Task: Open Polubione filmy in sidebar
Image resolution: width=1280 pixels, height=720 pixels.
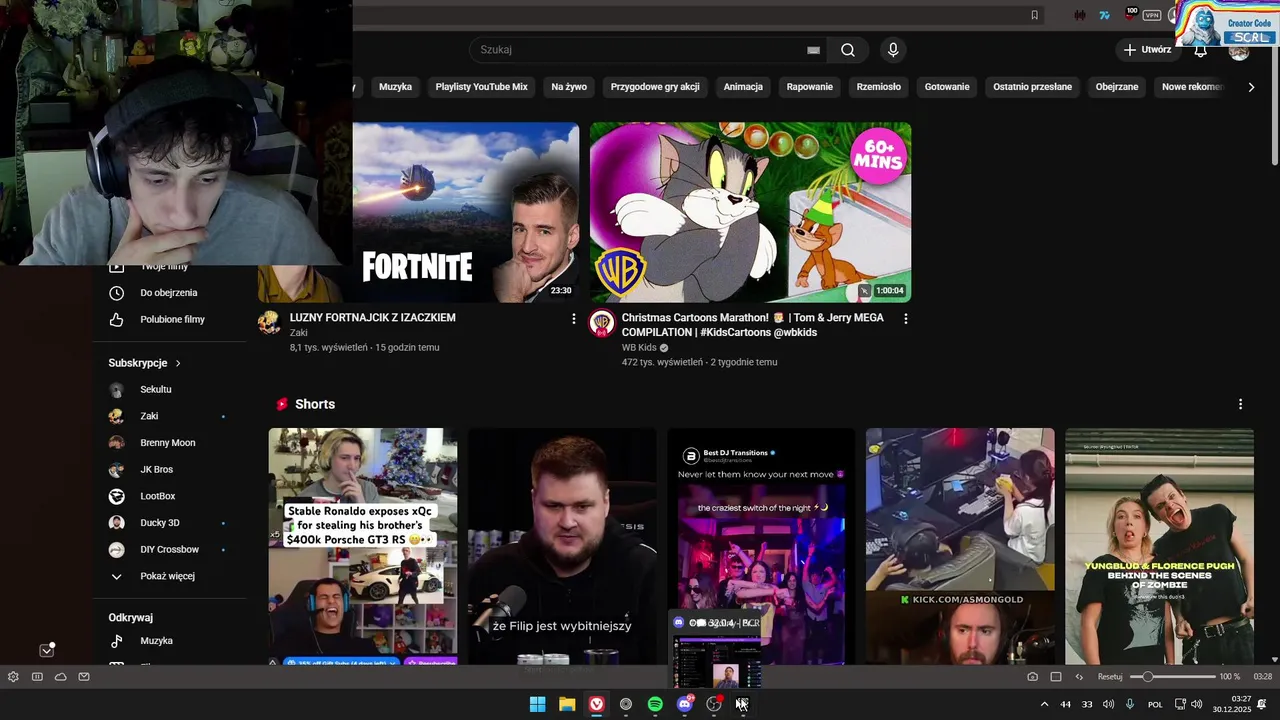Action: click(170, 320)
